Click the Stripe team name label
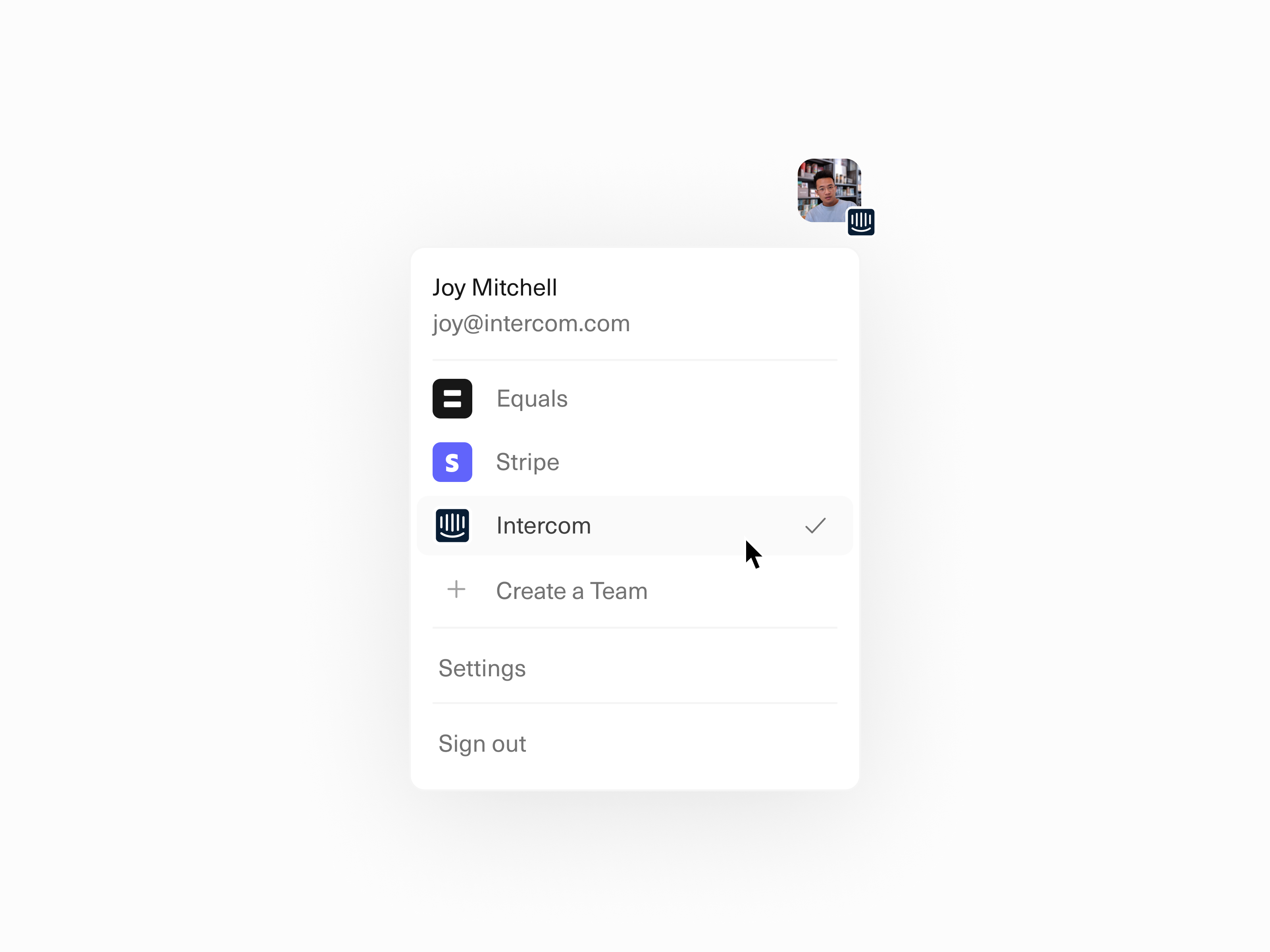This screenshot has width=1270, height=952. 527,463
